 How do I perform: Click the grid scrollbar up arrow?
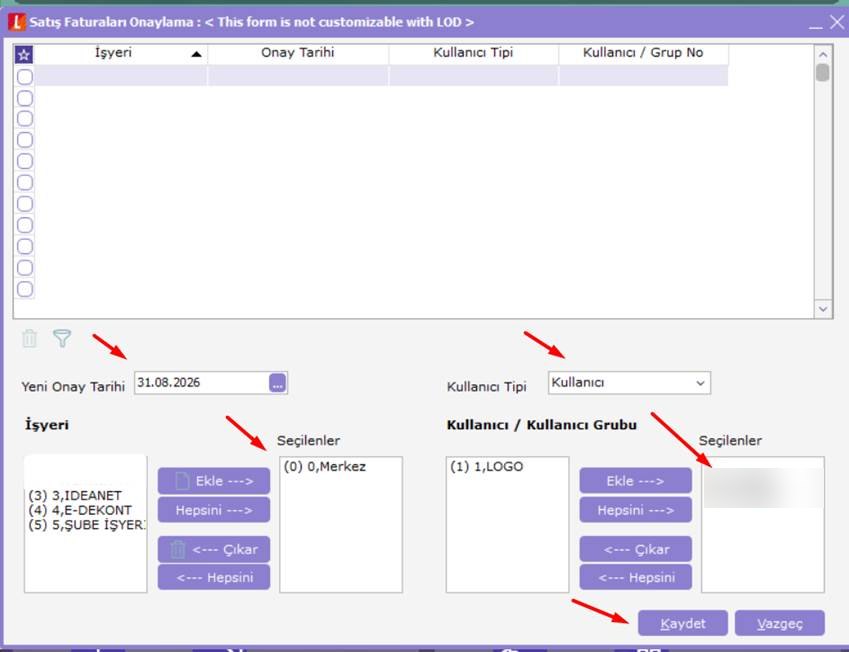coord(823,54)
